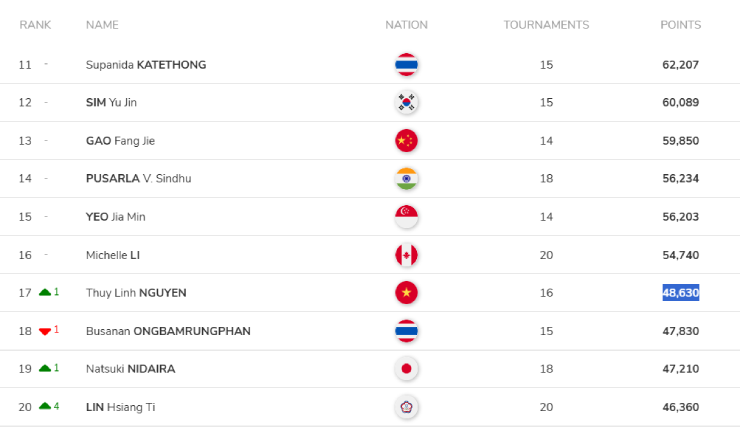Viewport: 740px width, 428px height.
Task: Open PUSARLA V. Sindhu player profile
Action: tap(138, 178)
